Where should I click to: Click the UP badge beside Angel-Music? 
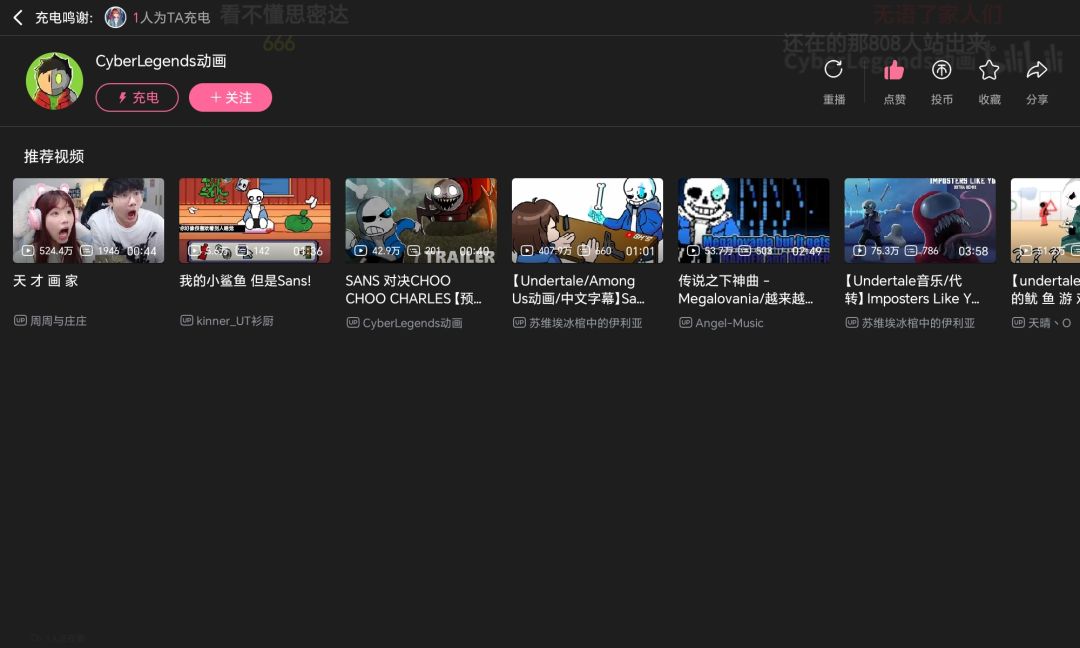point(685,322)
